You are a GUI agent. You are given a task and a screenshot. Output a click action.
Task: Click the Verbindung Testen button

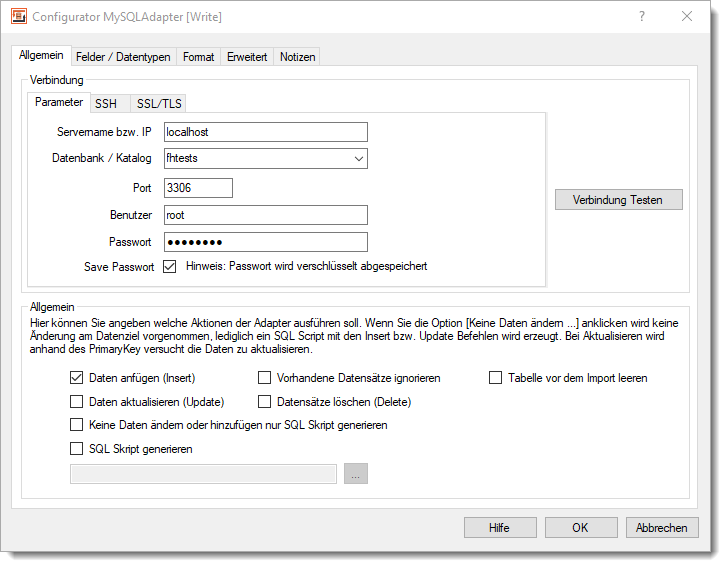click(619, 200)
